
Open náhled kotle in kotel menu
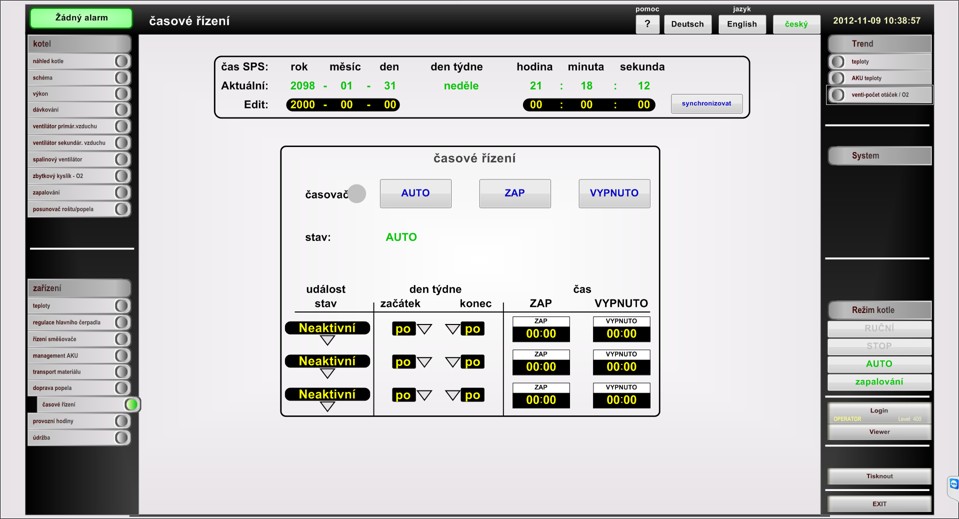point(78,61)
